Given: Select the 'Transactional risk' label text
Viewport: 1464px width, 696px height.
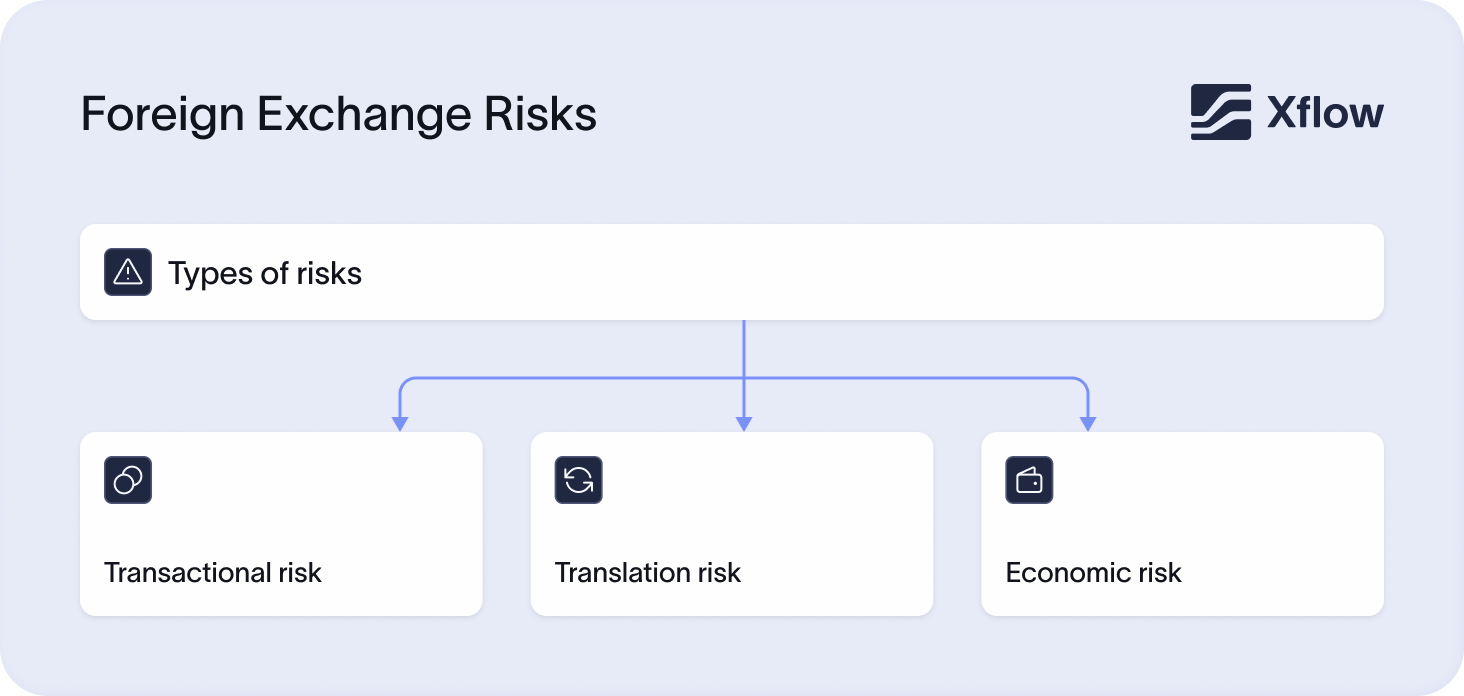Looking at the screenshot, I should (213, 573).
